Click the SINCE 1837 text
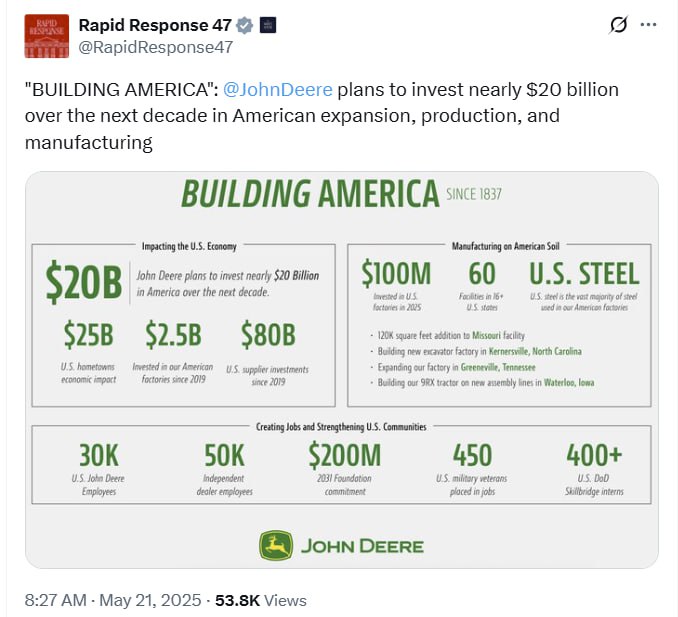This screenshot has width=678, height=617. (x=474, y=194)
